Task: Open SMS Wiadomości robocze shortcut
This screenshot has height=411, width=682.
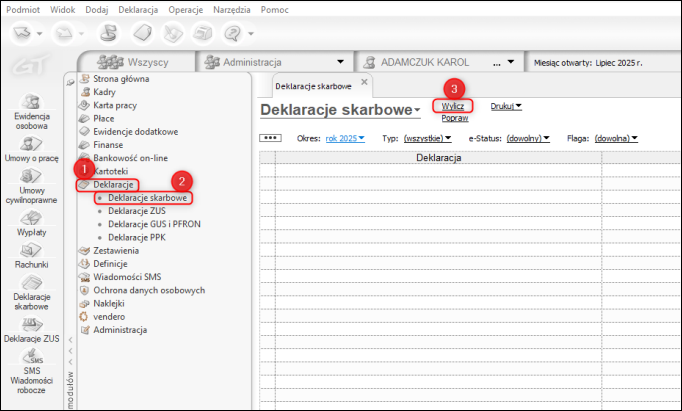Action: 31,371
